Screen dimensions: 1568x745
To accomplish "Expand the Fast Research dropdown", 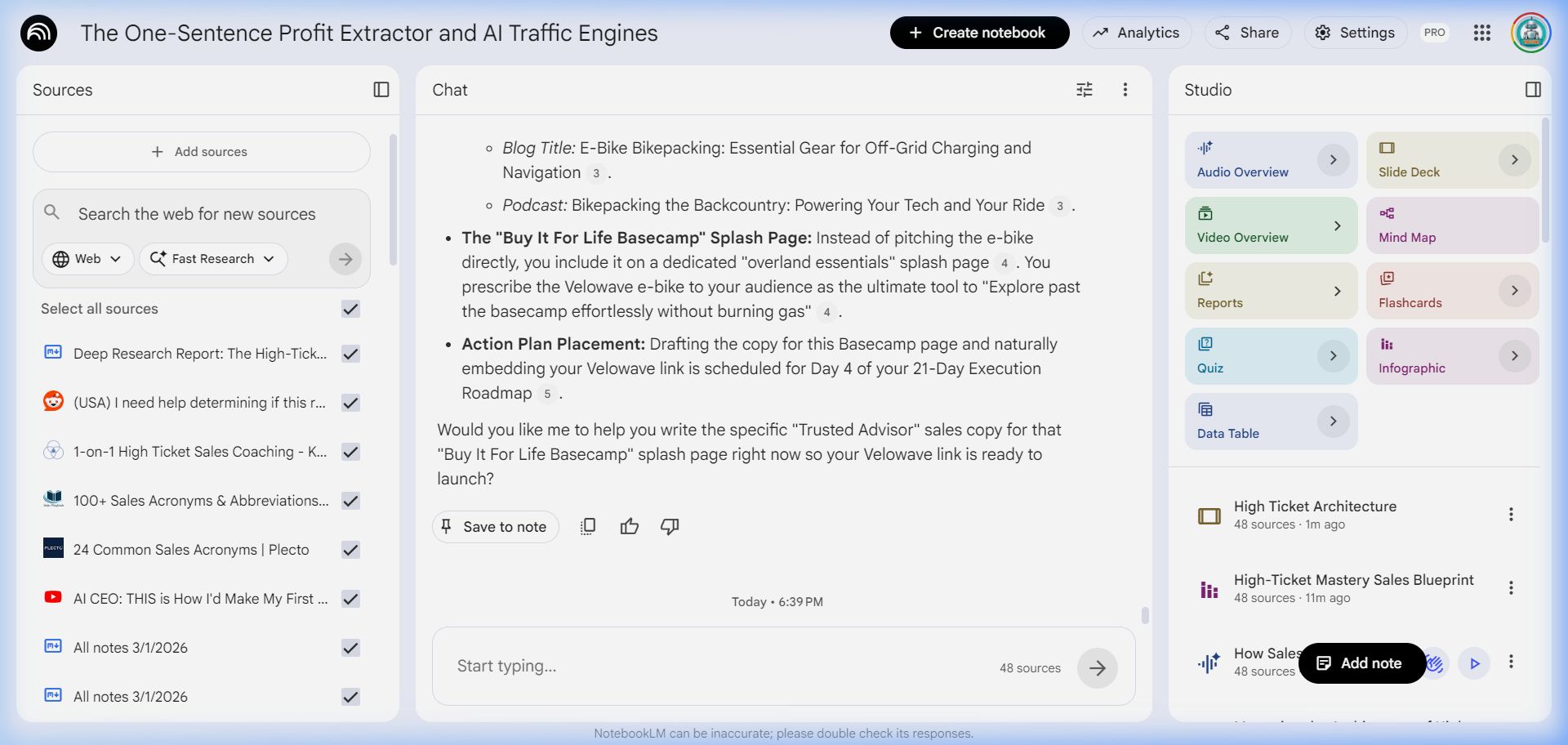I will point(213,259).
